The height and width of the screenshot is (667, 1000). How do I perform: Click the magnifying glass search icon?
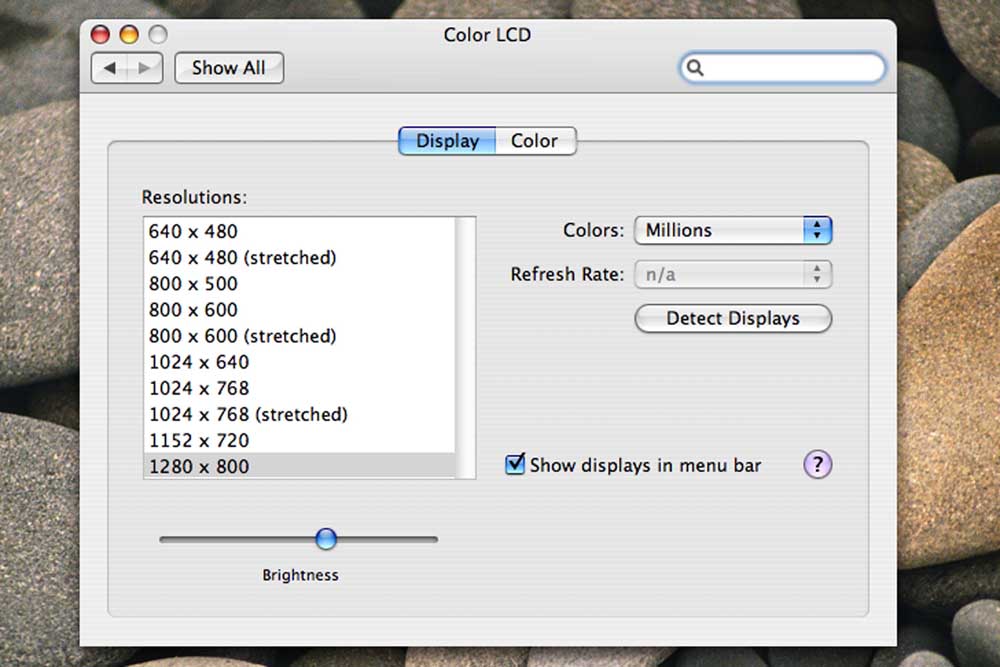696,68
